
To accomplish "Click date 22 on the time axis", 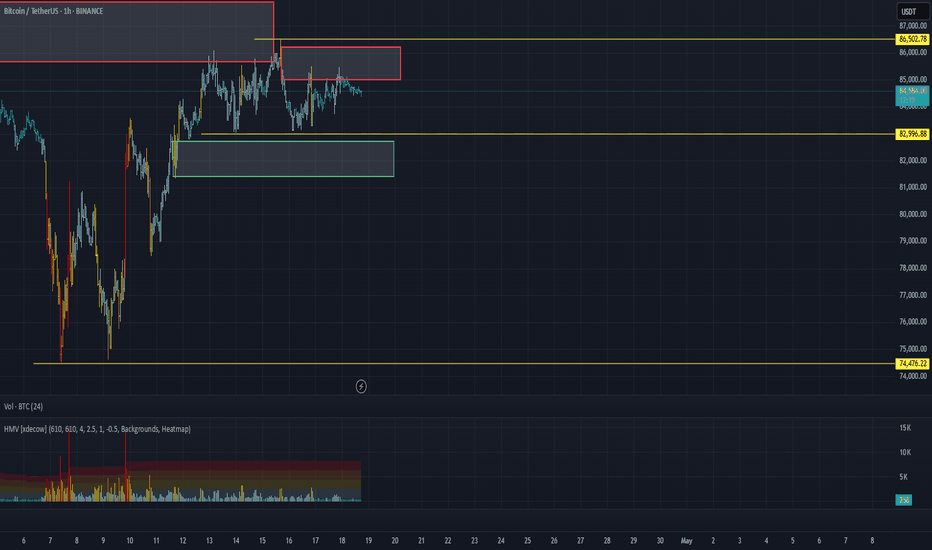I will coord(448,540).
